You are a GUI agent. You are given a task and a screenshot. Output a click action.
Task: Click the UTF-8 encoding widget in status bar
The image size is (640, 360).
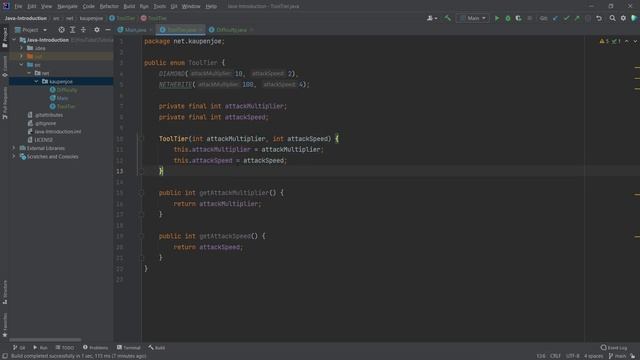pos(573,356)
